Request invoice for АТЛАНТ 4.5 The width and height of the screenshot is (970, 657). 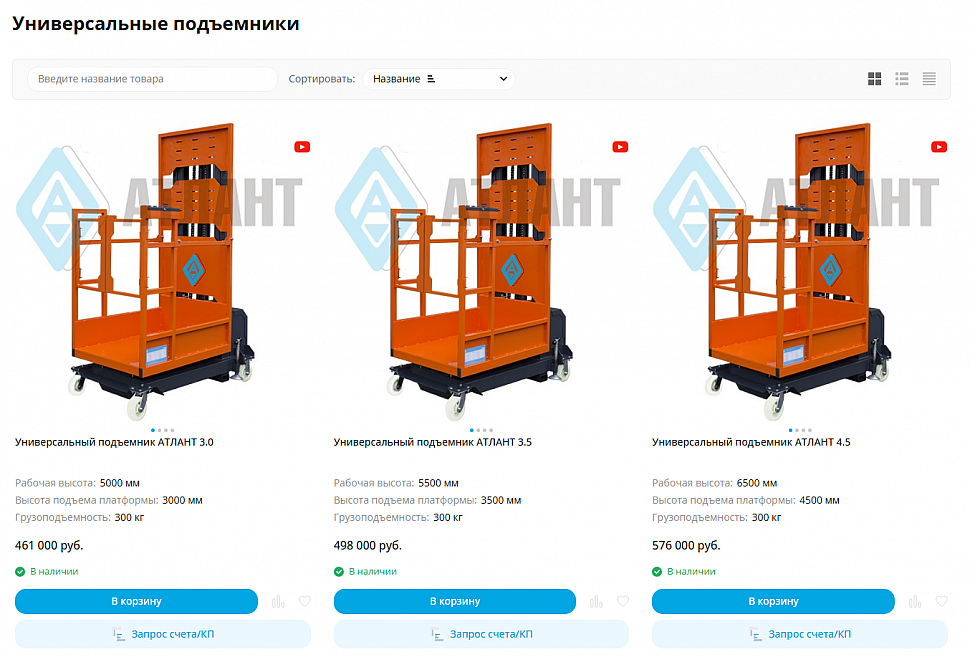click(x=799, y=634)
